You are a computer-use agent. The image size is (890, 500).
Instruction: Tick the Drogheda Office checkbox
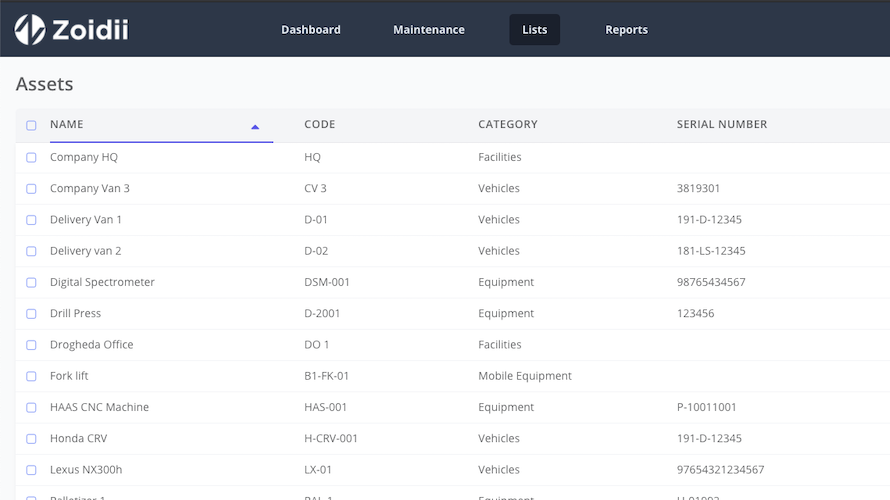[x=31, y=344]
